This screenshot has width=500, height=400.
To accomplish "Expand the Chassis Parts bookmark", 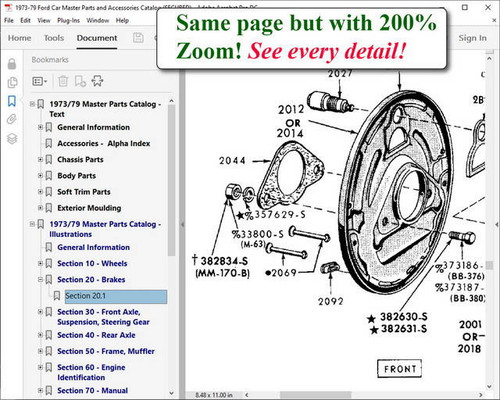I will (40, 159).
